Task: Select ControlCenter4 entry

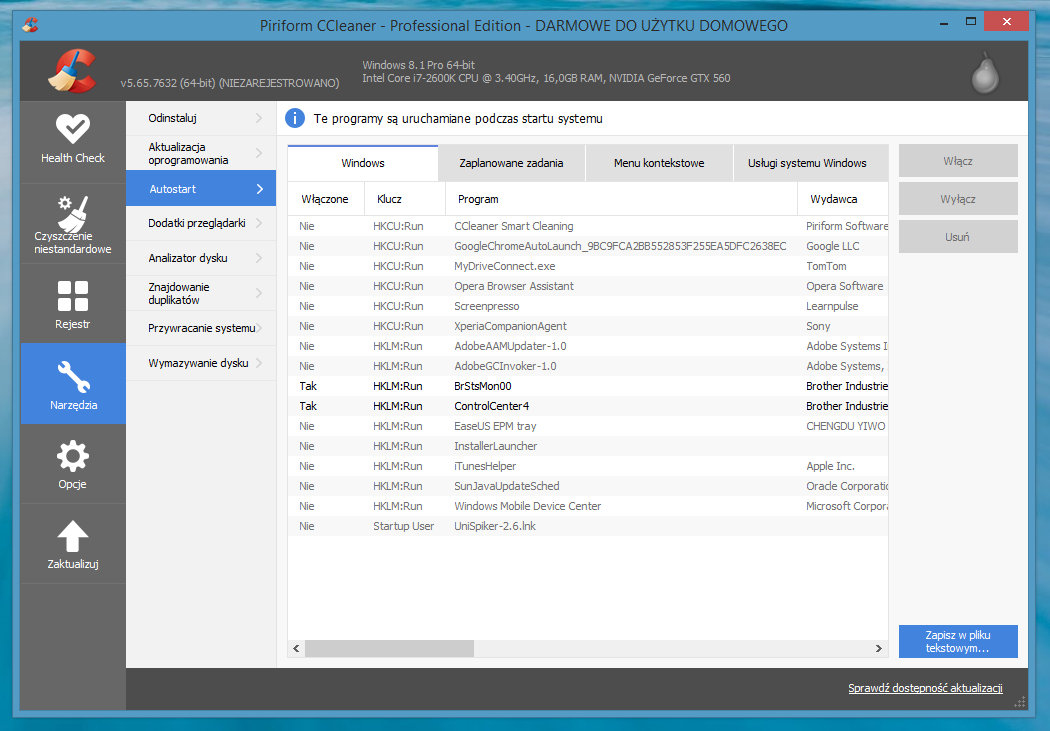Action: point(588,406)
